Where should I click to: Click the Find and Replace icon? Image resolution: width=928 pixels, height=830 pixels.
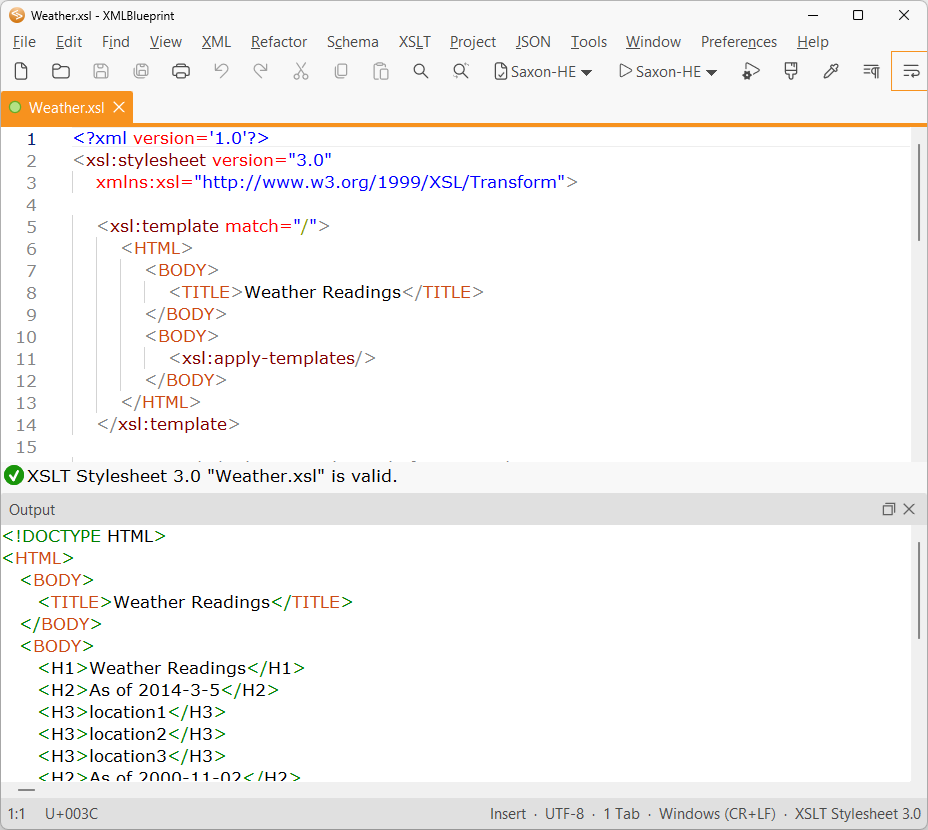[461, 71]
